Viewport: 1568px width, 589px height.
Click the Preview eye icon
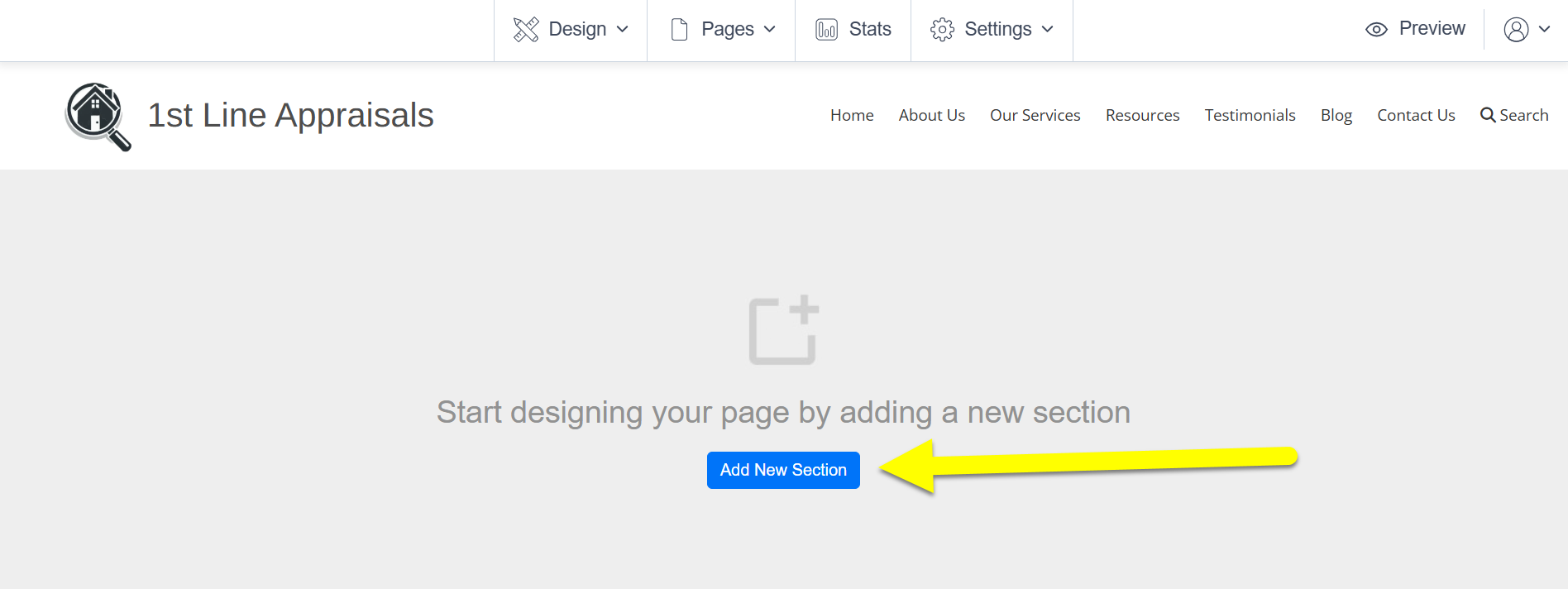tap(1376, 30)
